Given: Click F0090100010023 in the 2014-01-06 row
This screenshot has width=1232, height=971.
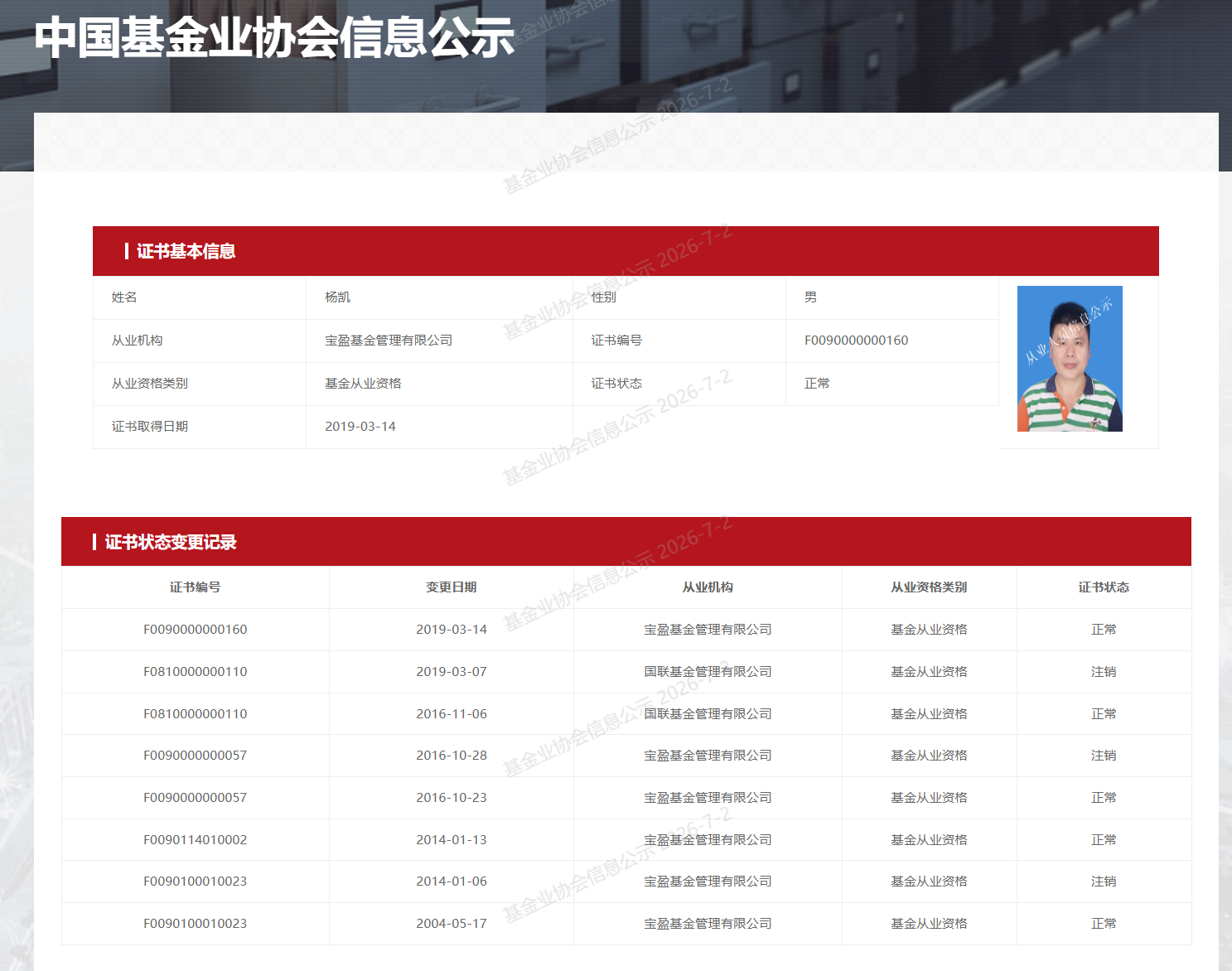Looking at the screenshot, I should pos(196,882).
